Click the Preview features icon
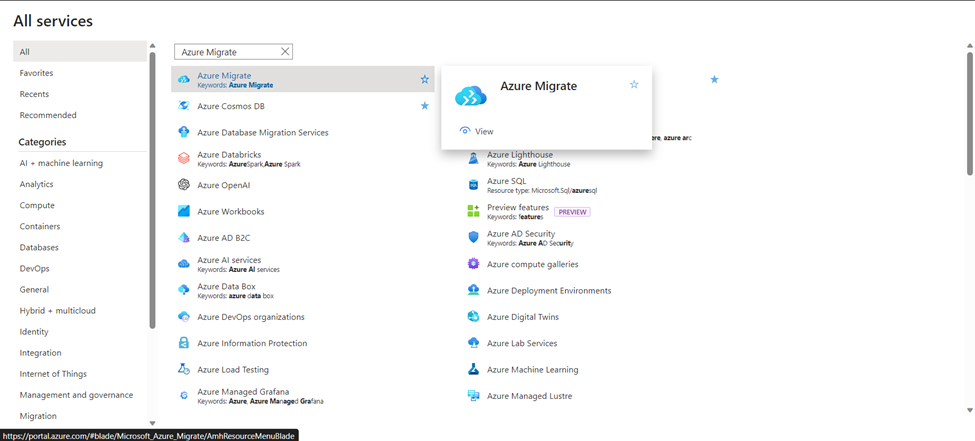Screen dimensions: 975x441 (x=473, y=211)
